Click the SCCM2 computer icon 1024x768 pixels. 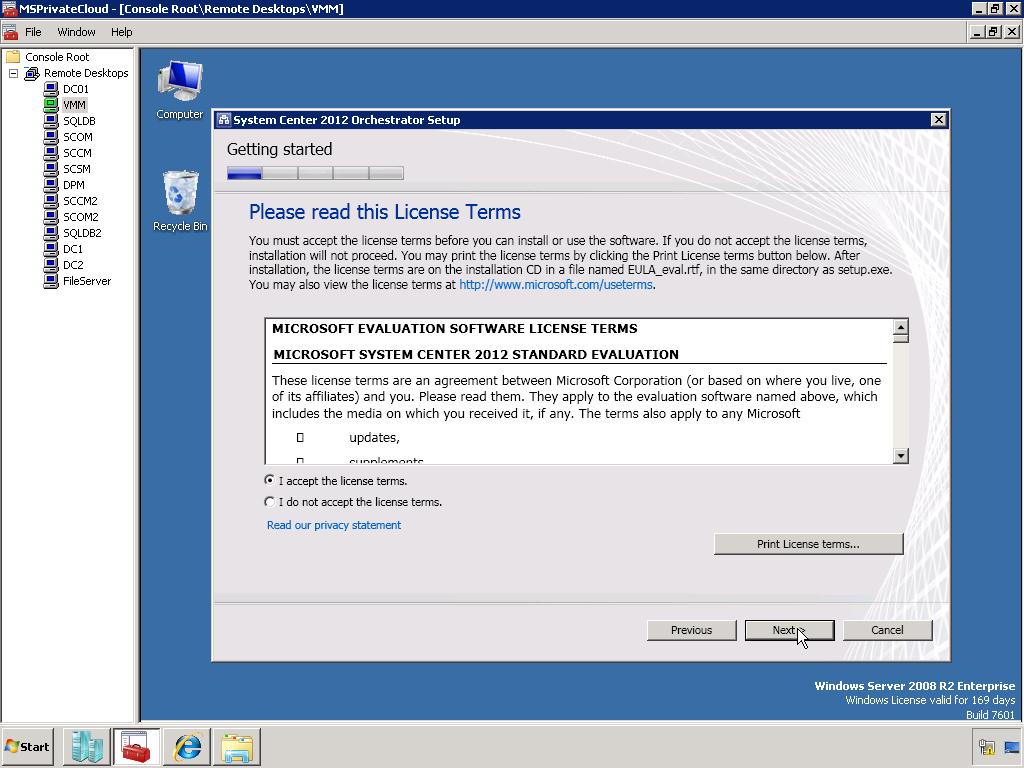pos(51,200)
